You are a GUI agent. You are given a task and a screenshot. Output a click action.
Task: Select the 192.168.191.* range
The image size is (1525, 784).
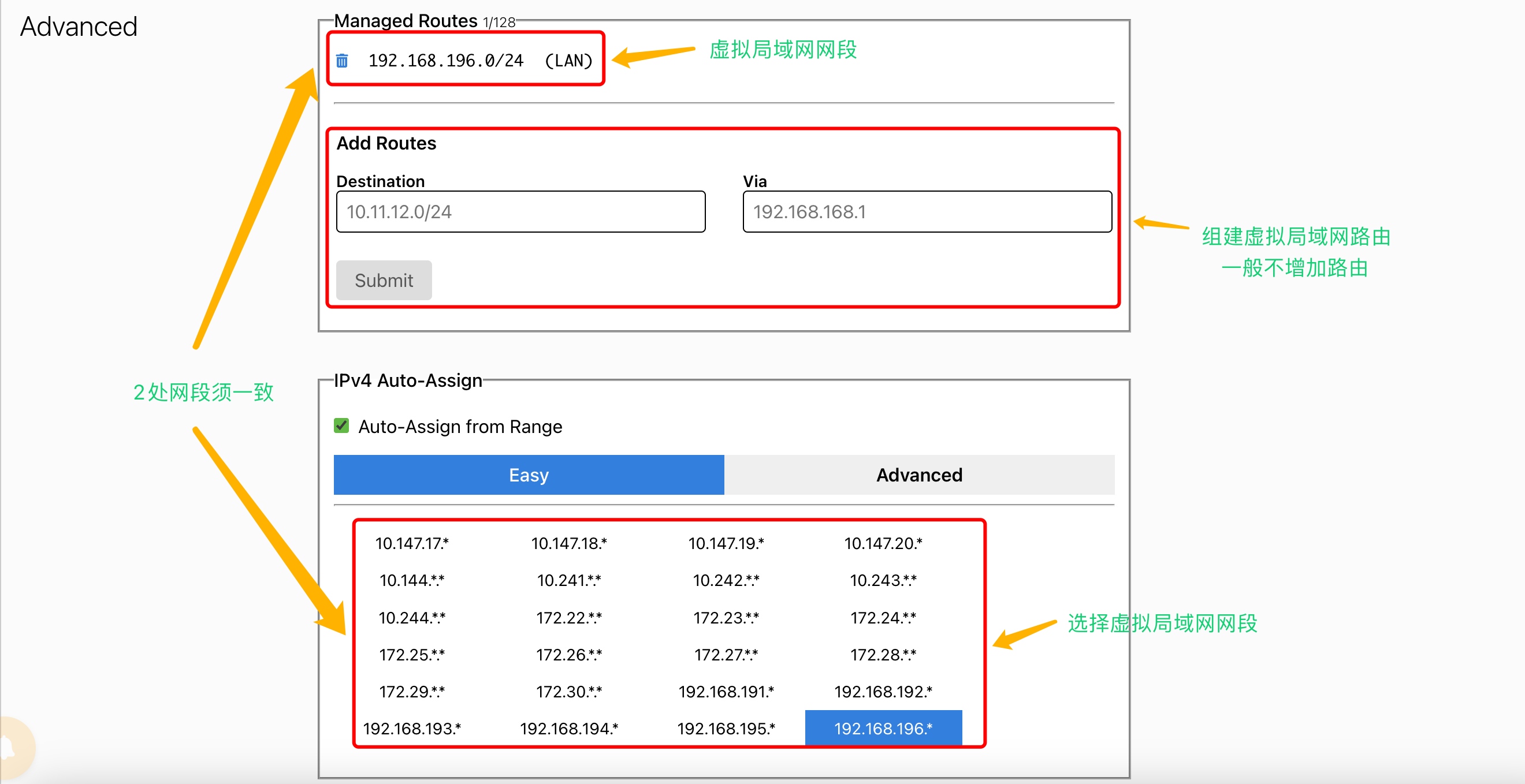tap(726, 692)
